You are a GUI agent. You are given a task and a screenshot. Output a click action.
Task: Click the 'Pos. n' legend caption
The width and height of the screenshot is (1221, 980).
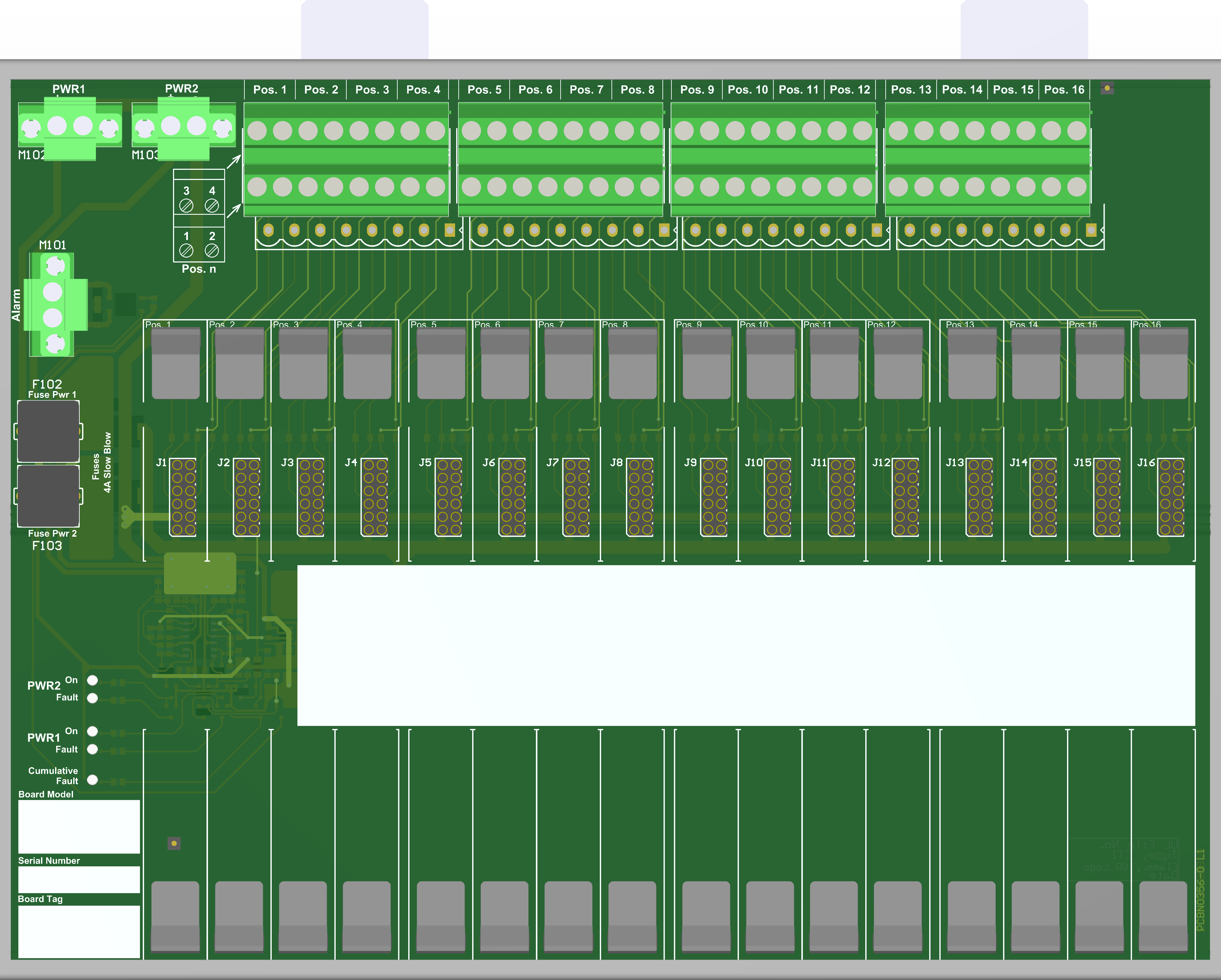[x=199, y=269]
